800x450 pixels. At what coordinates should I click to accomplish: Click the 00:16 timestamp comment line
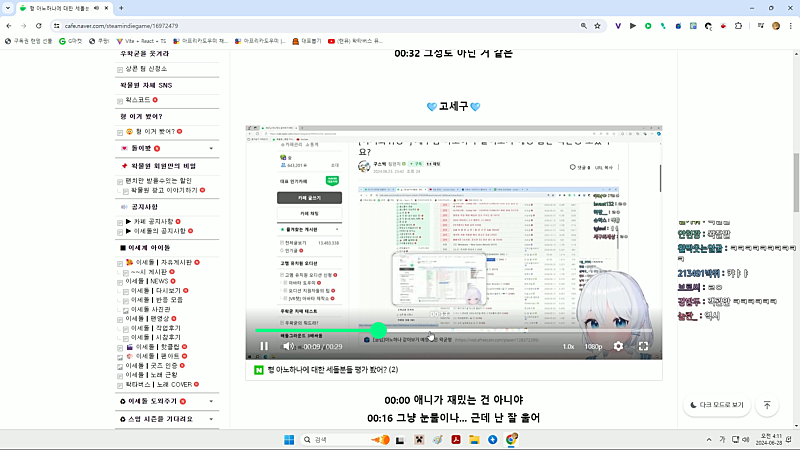454,418
